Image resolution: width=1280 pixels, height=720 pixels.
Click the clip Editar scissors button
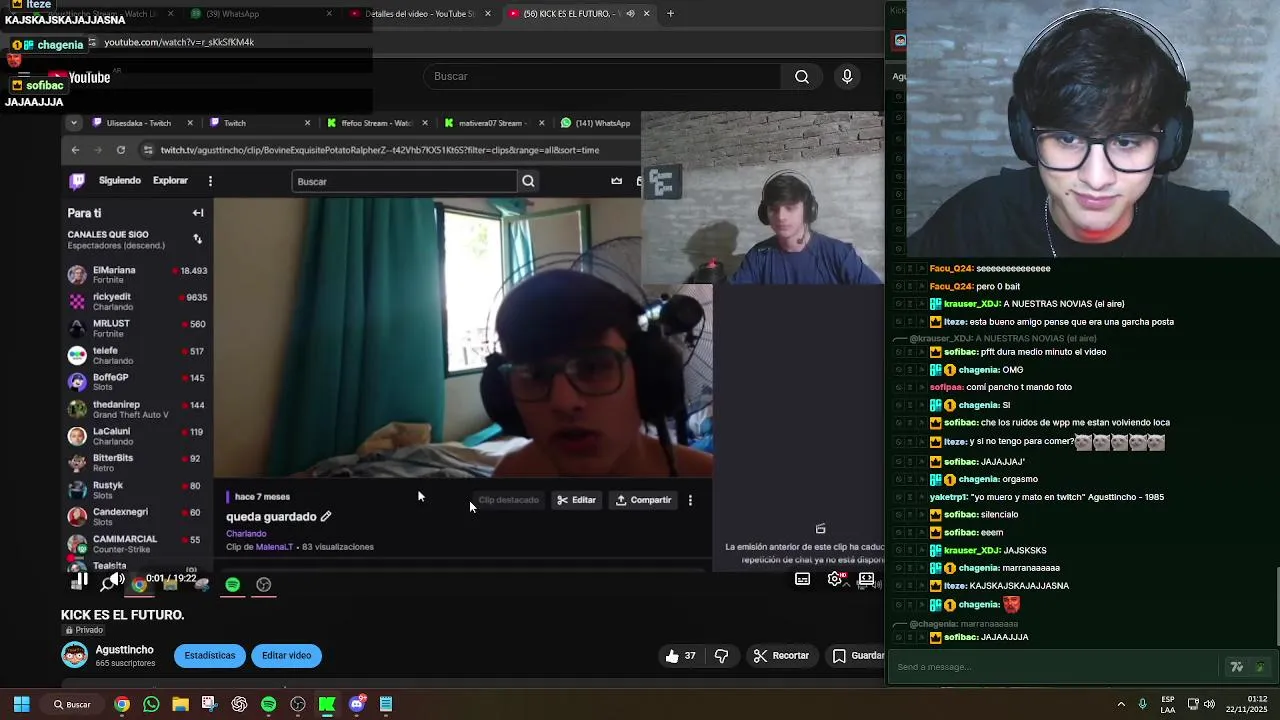click(576, 500)
